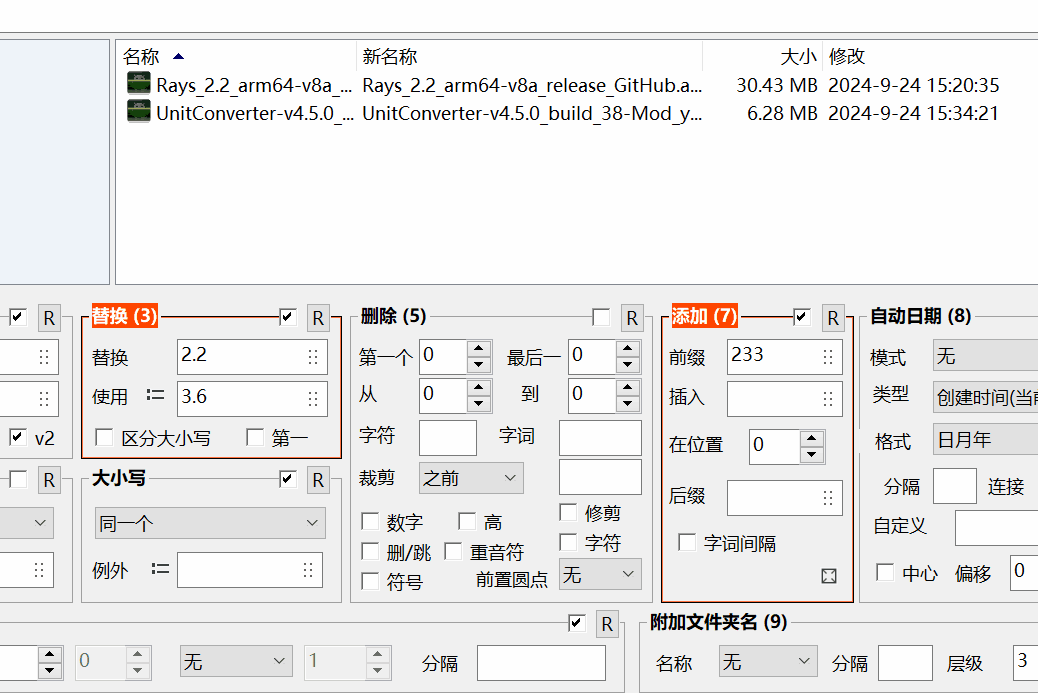
Task: Reset the 替换 panel with its R button
Action: point(318,317)
